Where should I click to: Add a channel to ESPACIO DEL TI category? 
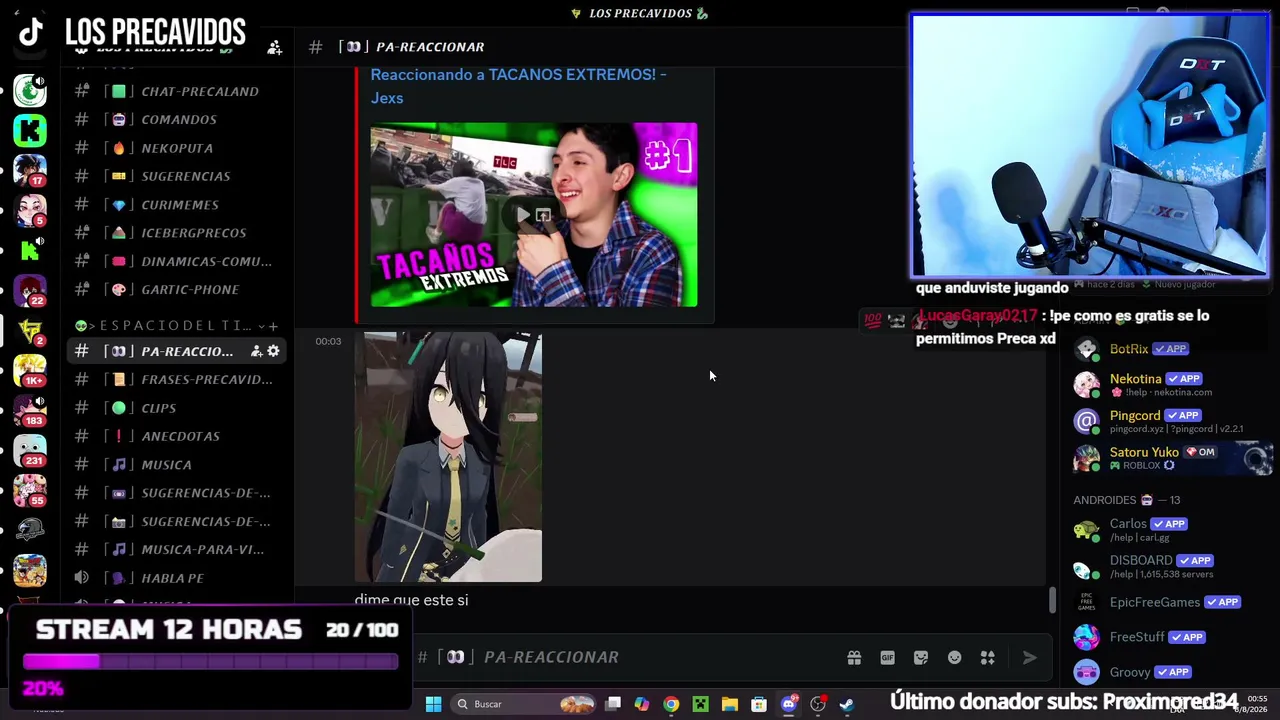point(273,326)
